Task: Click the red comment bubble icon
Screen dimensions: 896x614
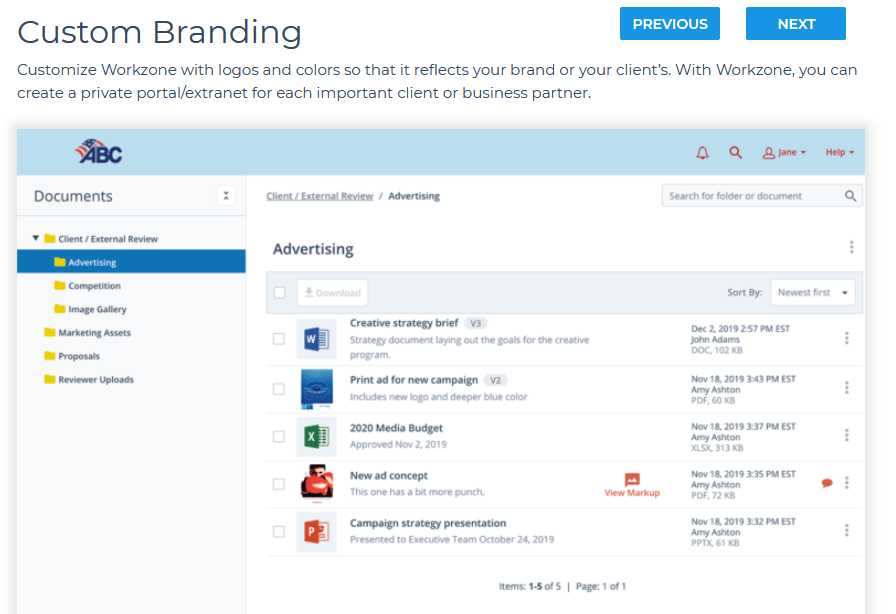Action: (x=827, y=483)
